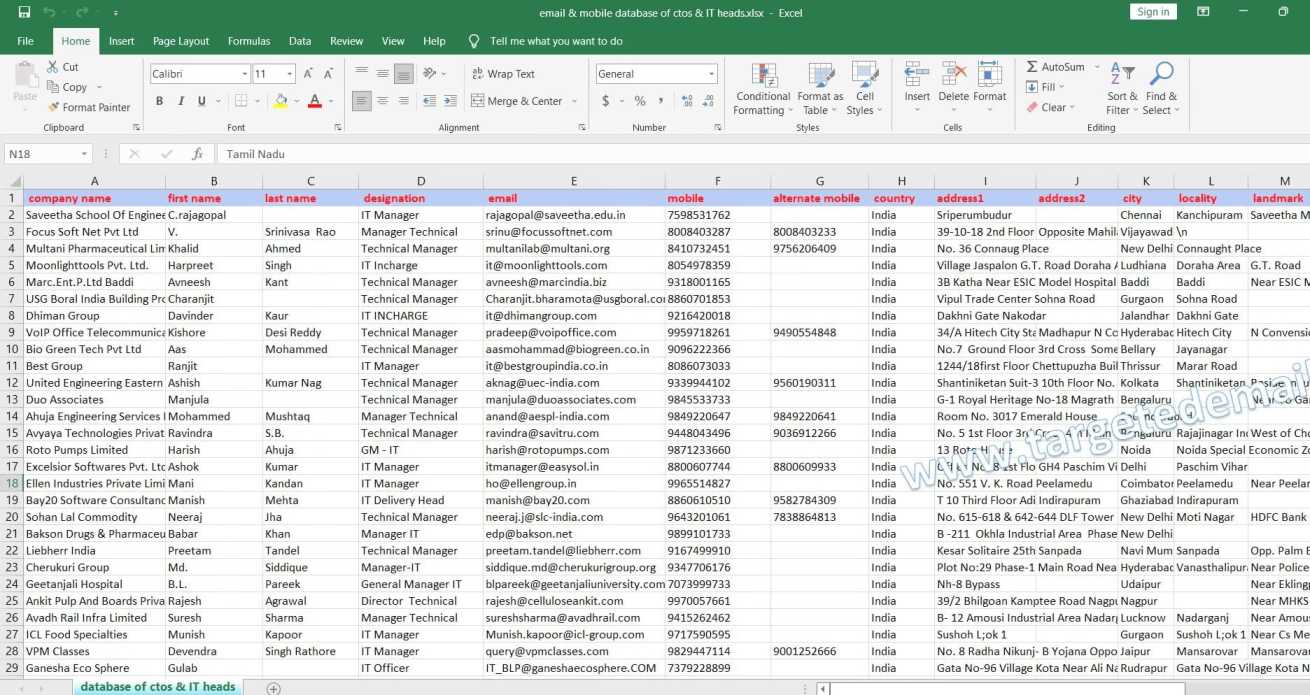The image size is (1310, 695).
Task: Click the AutoSum sigma icon
Action: tap(1032, 67)
